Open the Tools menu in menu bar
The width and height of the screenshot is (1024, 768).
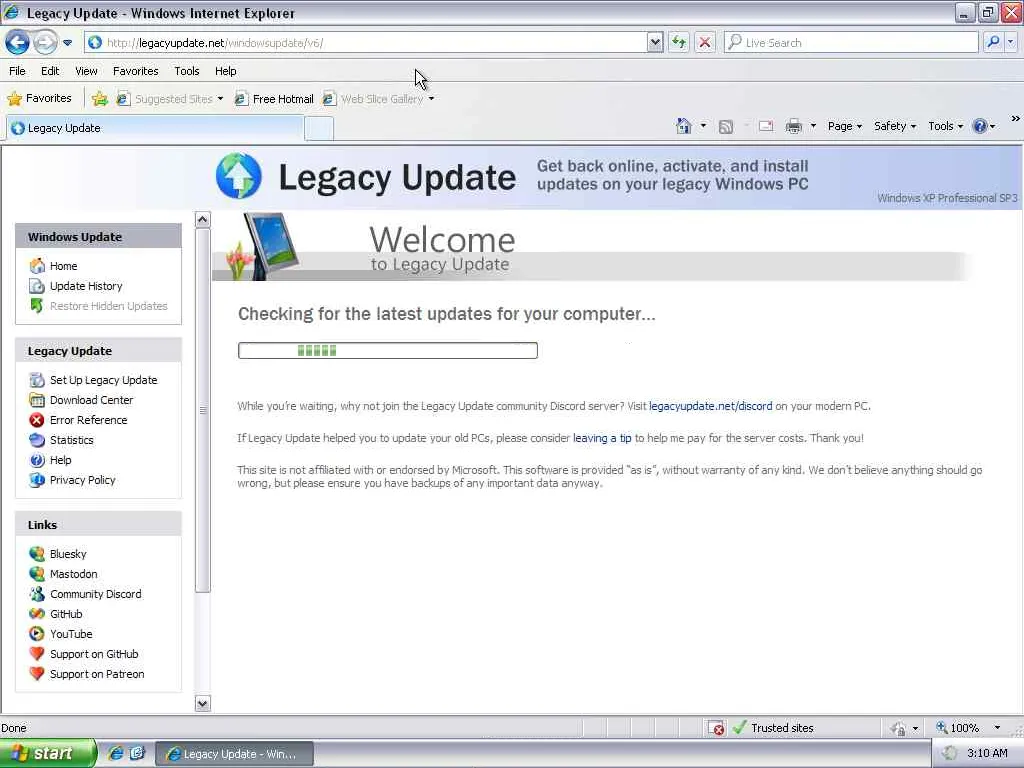(x=186, y=71)
